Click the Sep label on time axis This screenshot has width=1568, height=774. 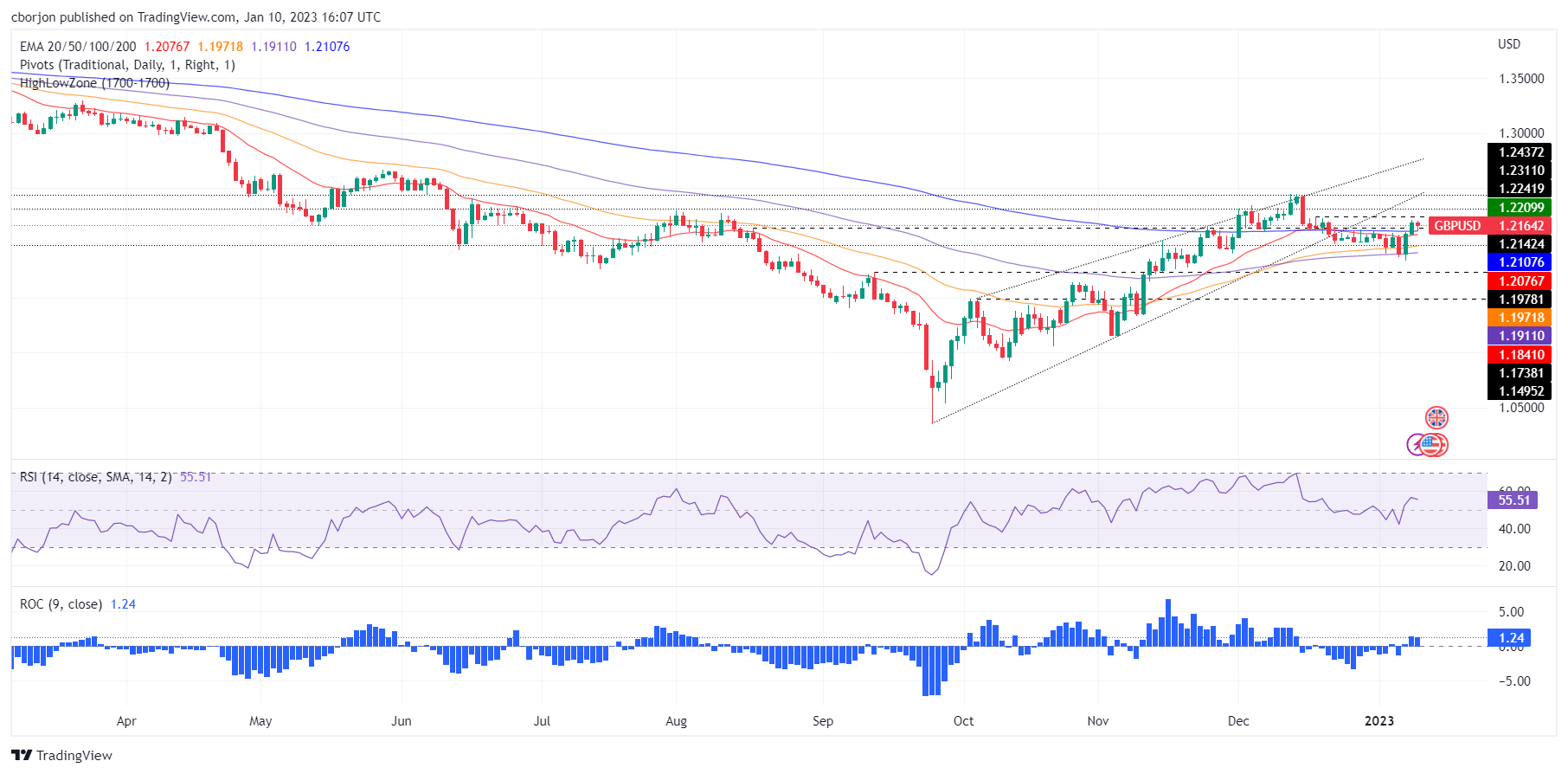click(x=823, y=721)
